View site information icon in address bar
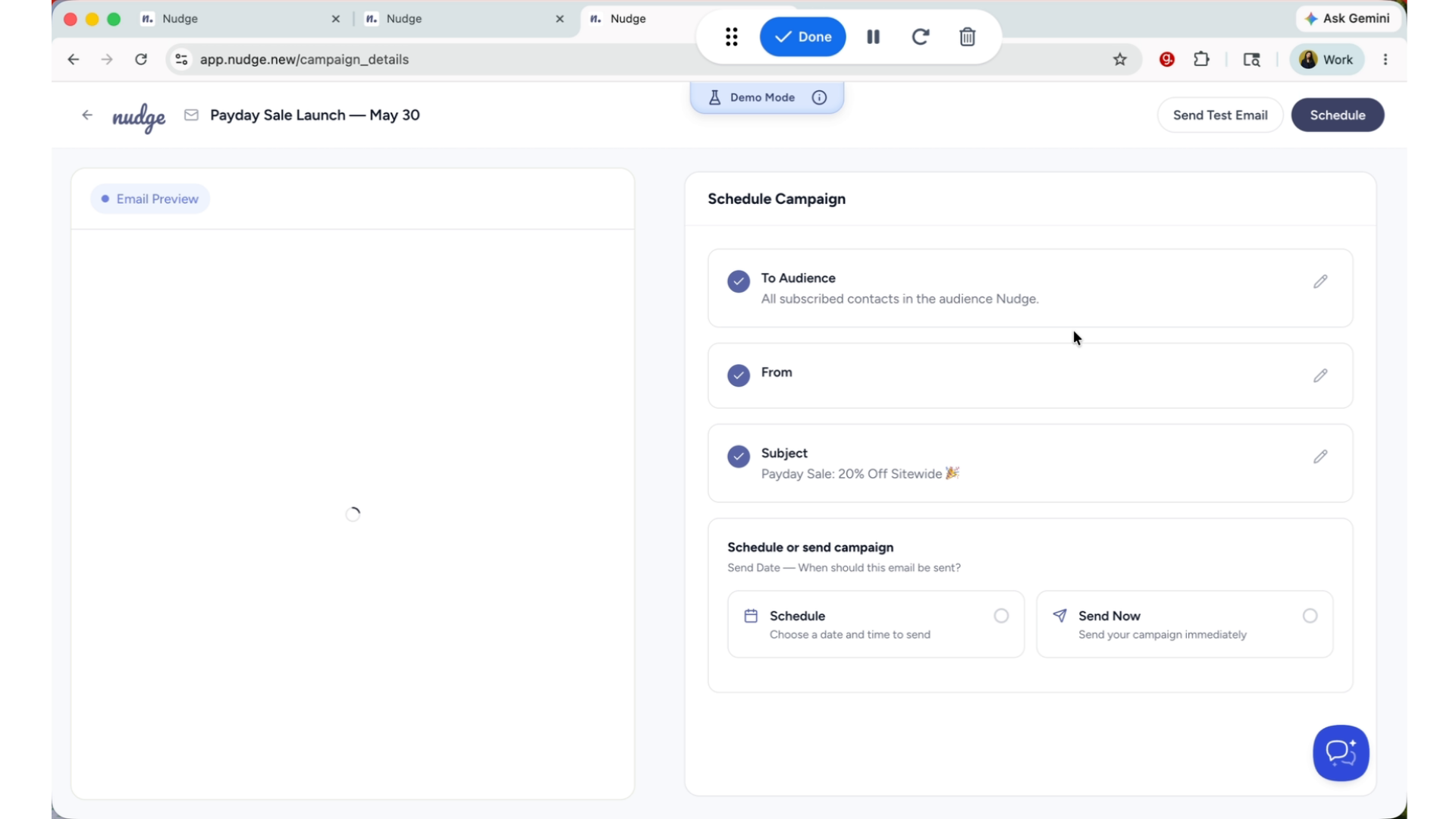 point(181,59)
